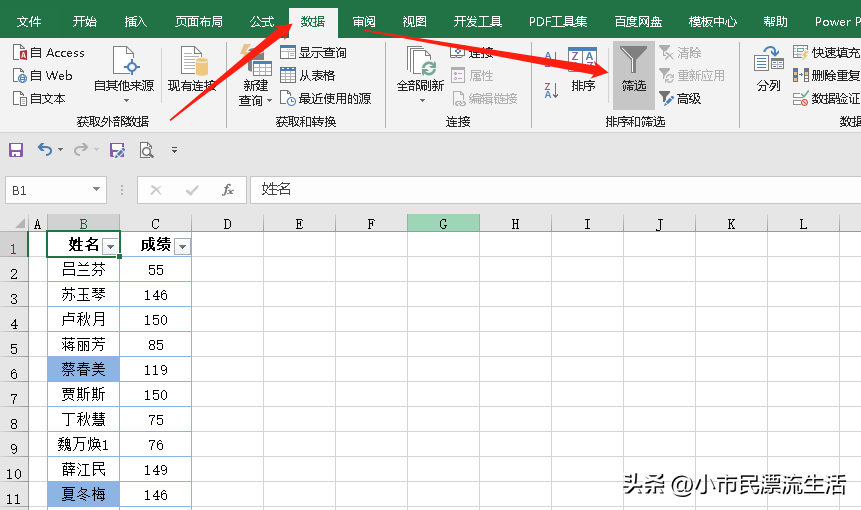Switch to the 插入 tab

[x=136, y=22]
